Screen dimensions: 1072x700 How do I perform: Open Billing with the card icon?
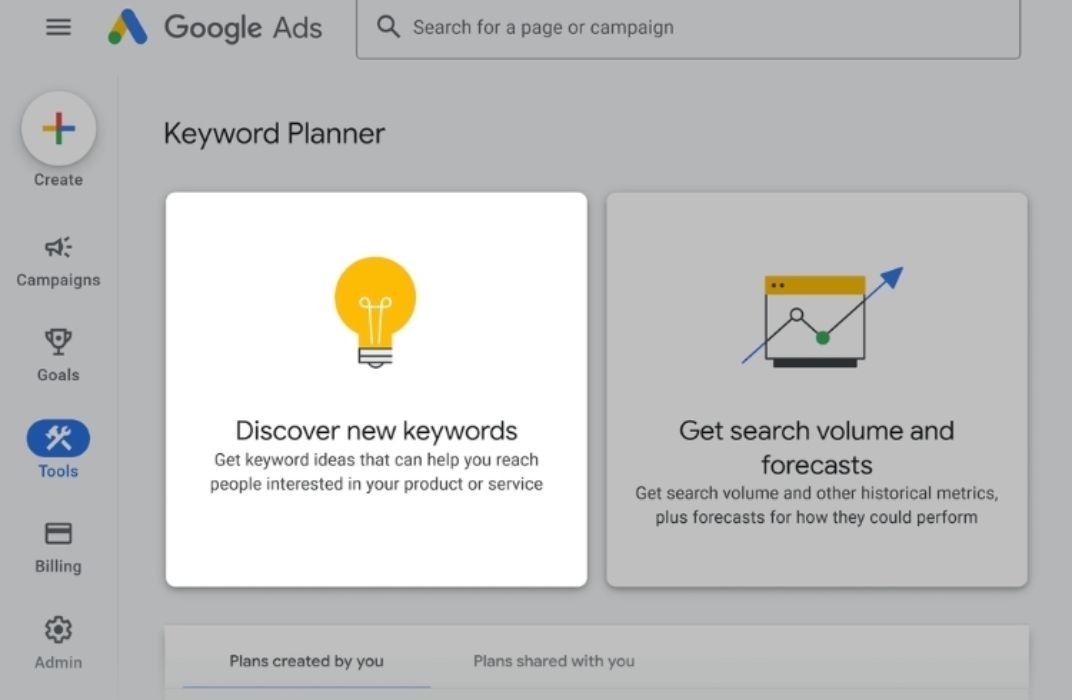(58, 532)
